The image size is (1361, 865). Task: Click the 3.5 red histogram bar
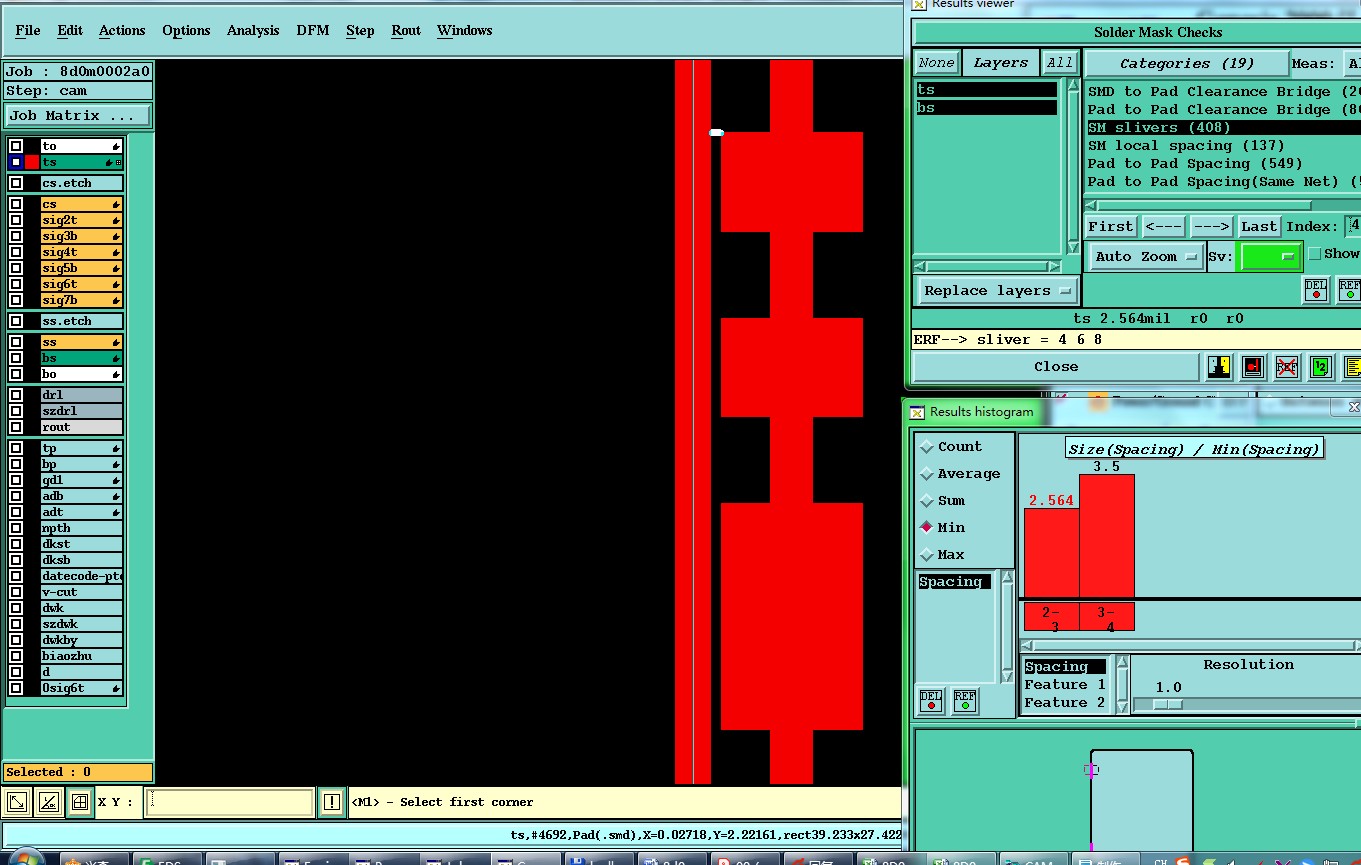tap(1107, 536)
